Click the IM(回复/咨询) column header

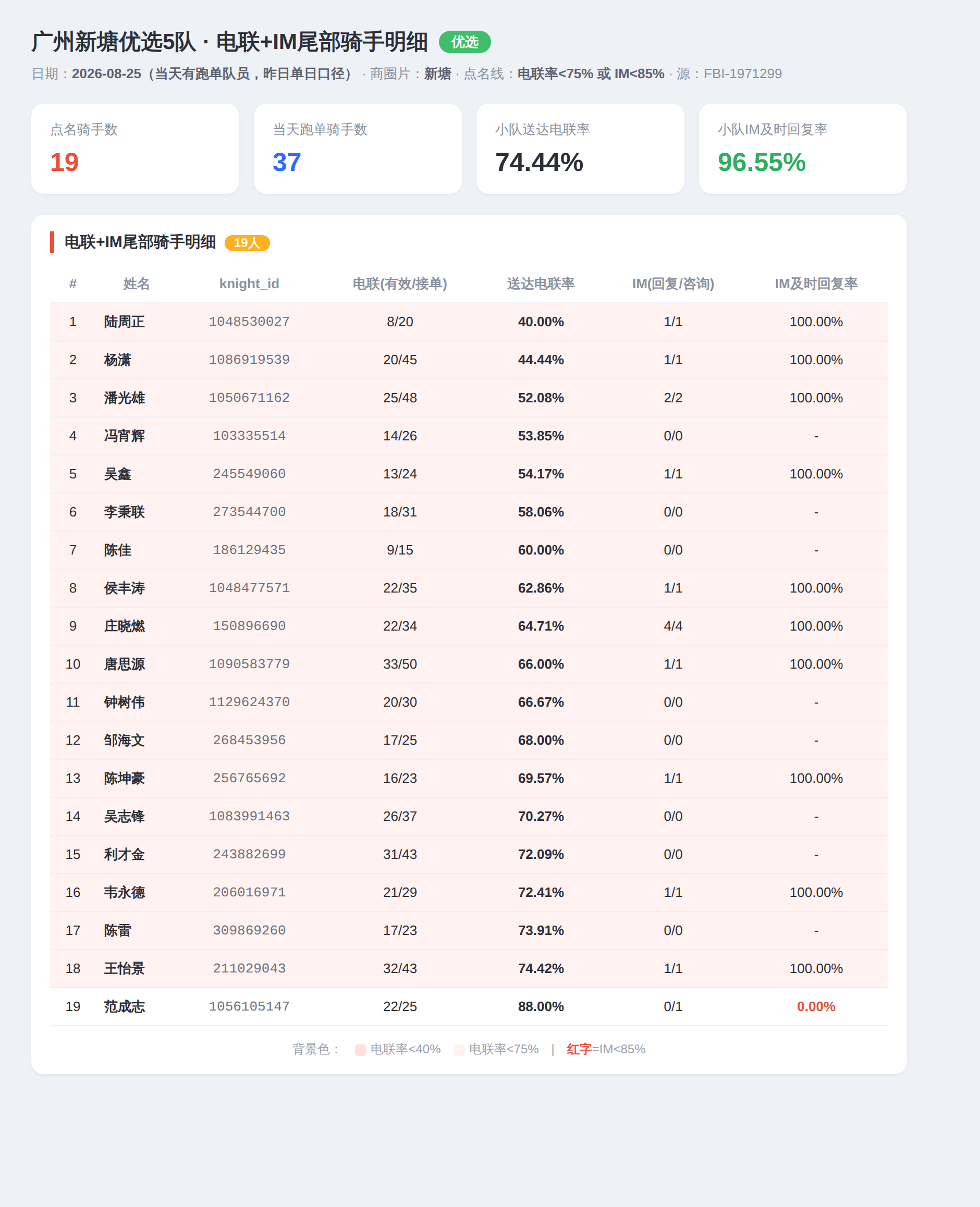(673, 284)
